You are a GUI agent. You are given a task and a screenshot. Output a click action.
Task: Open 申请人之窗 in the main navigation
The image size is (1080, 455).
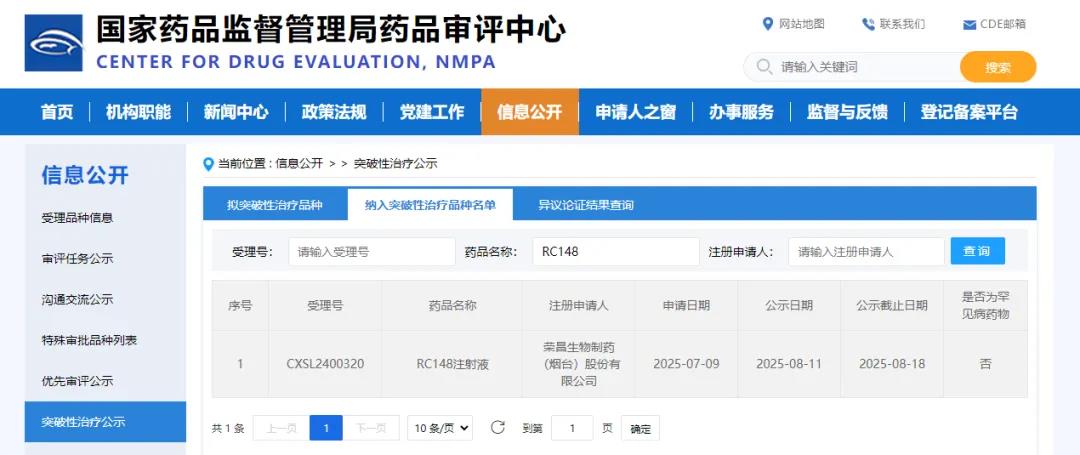pos(636,112)
